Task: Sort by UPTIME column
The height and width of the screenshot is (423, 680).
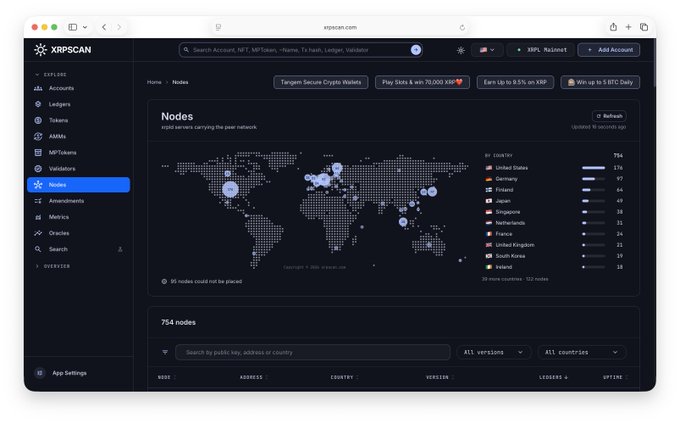Action: point(615,377)
